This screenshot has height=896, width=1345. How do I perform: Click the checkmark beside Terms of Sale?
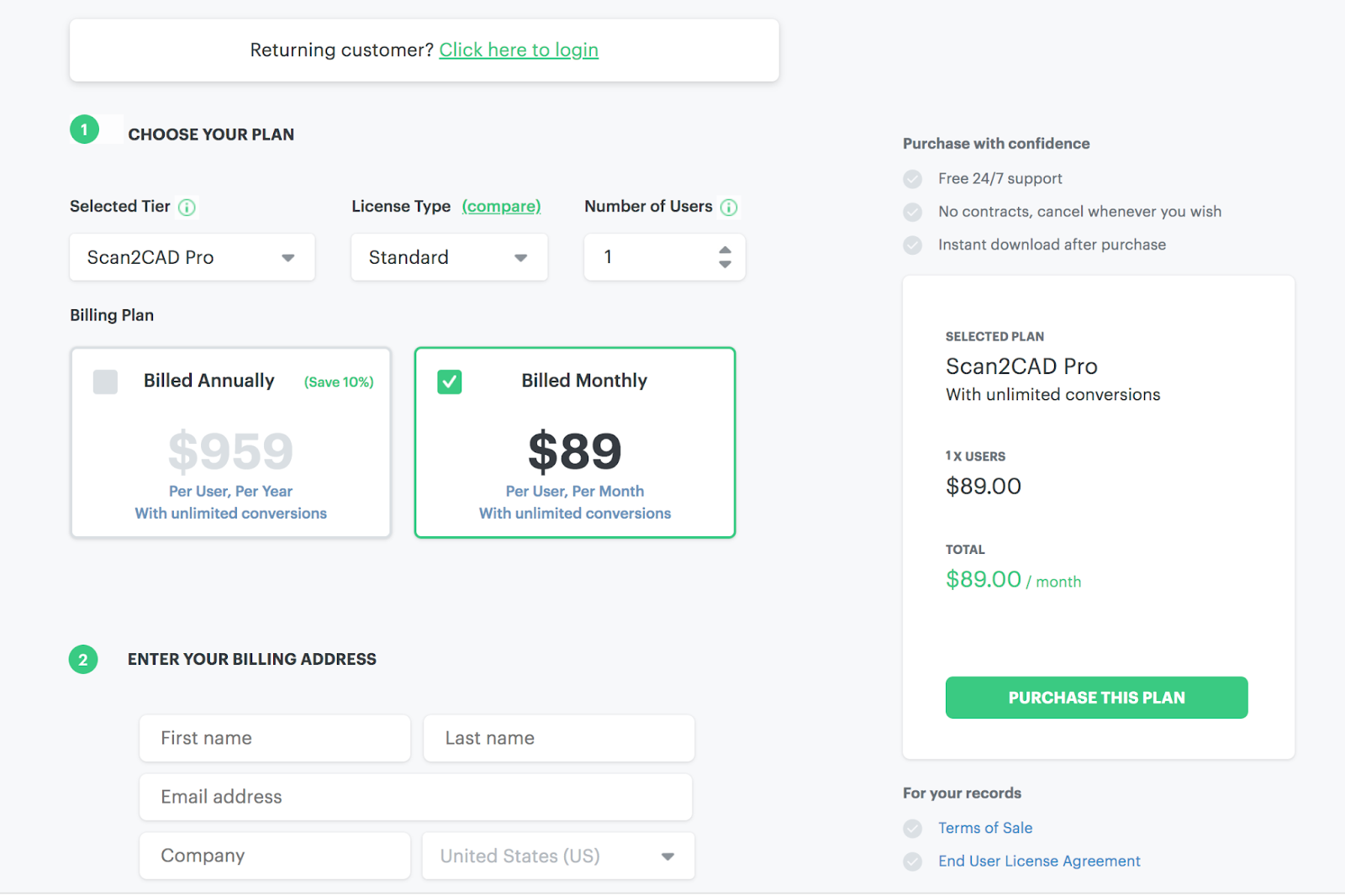point(913,829)
